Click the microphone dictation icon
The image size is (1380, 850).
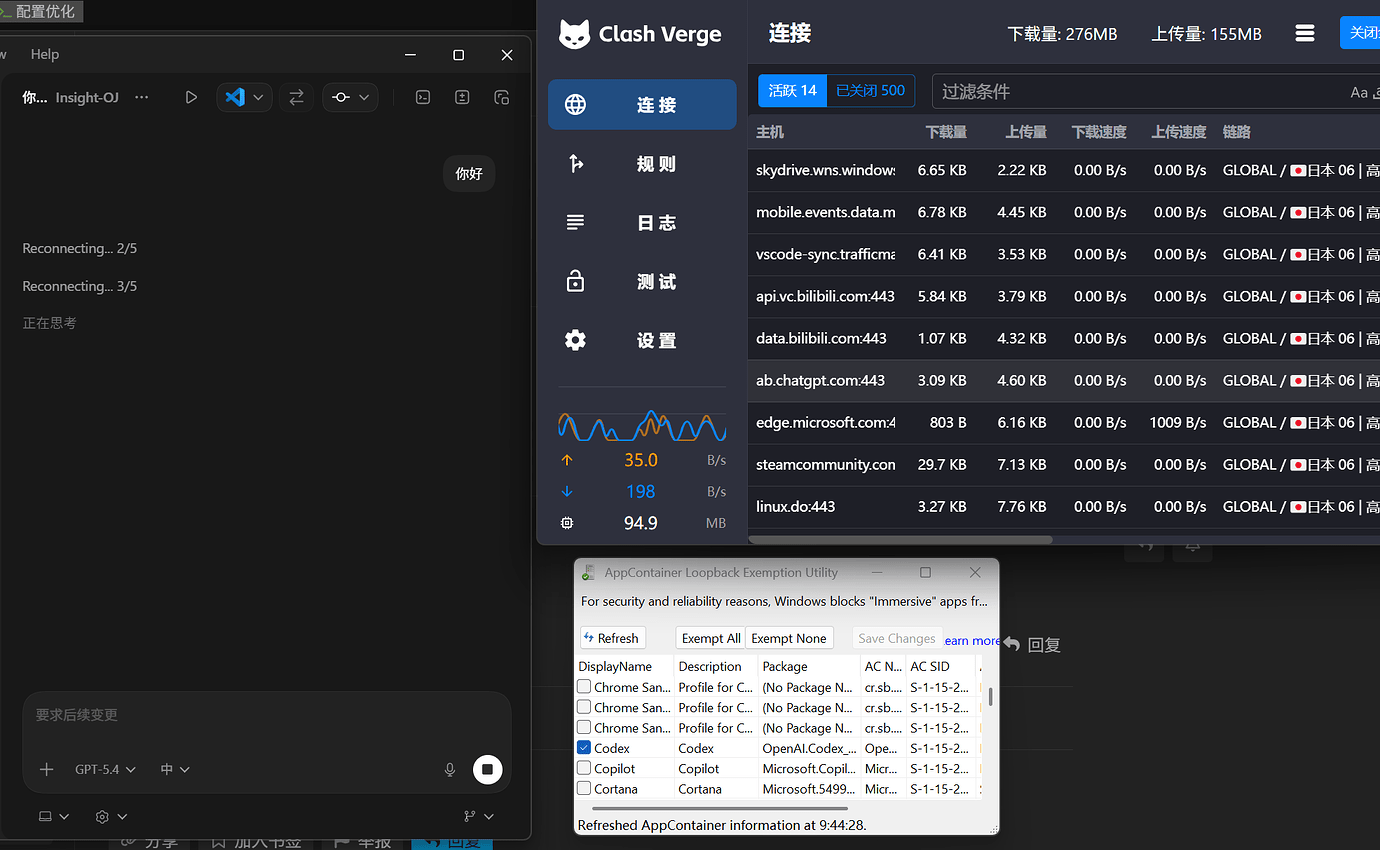[450, 769]
